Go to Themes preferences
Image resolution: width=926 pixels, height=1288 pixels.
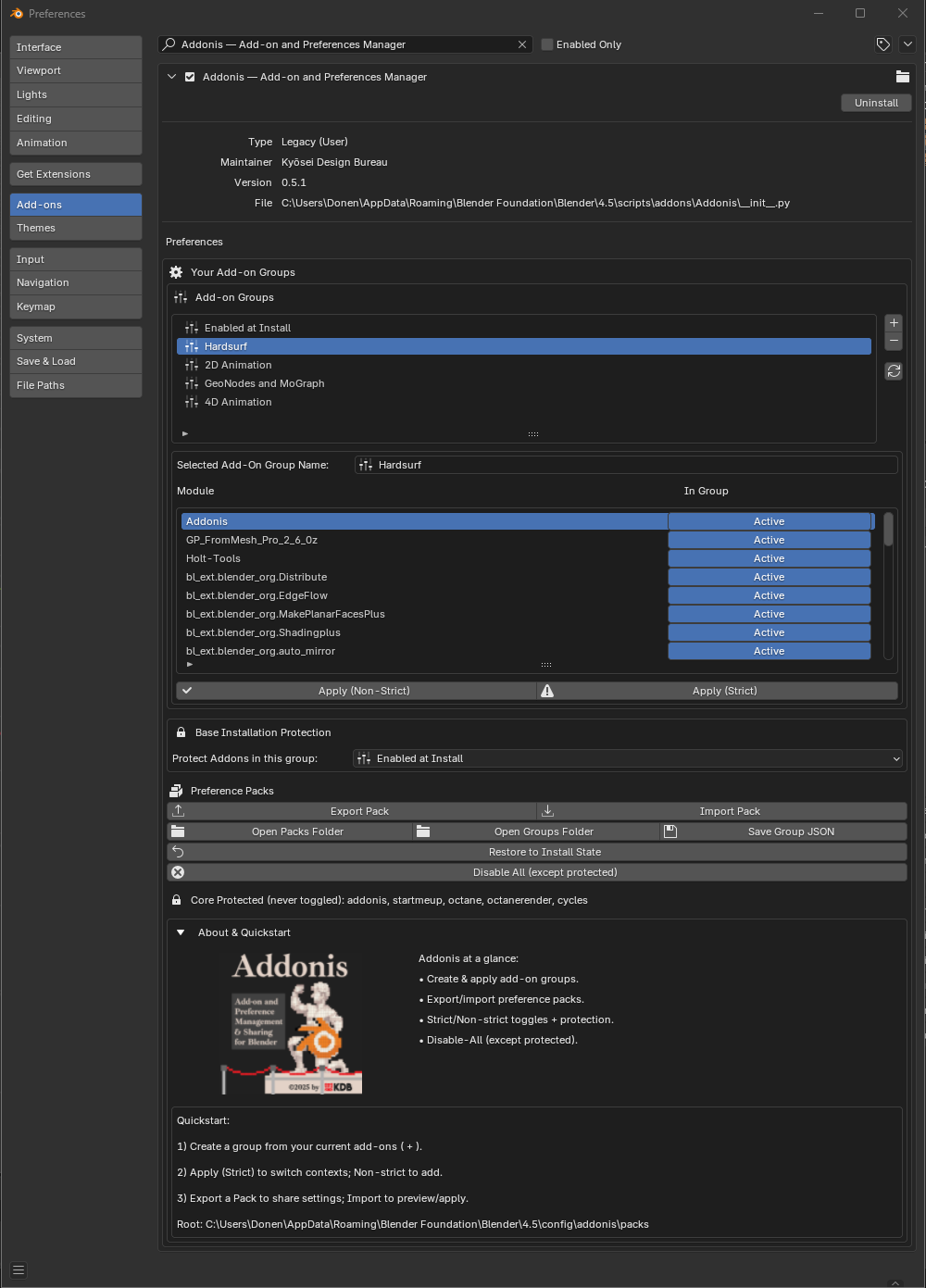[76, 228]
